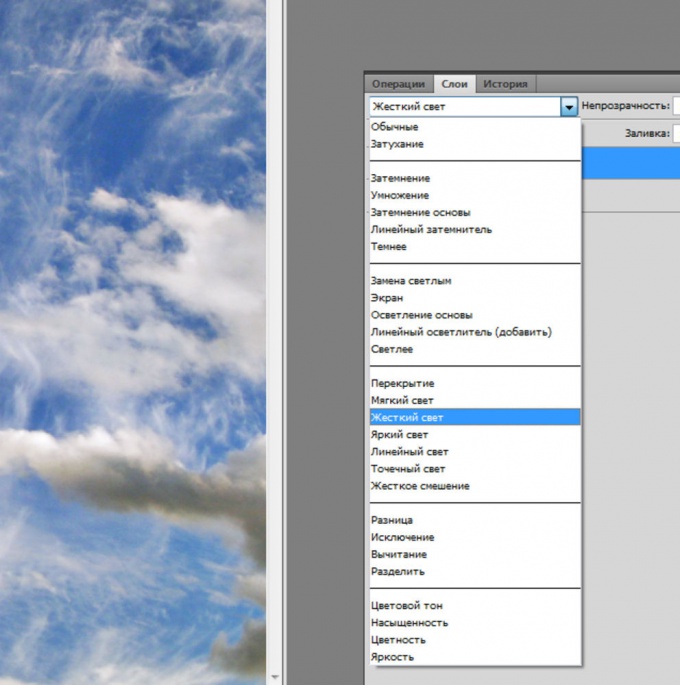Viewport: 680px width, 685px height.
Task: Choose the Исключение blend mode
Action: (x=475, y=537)
